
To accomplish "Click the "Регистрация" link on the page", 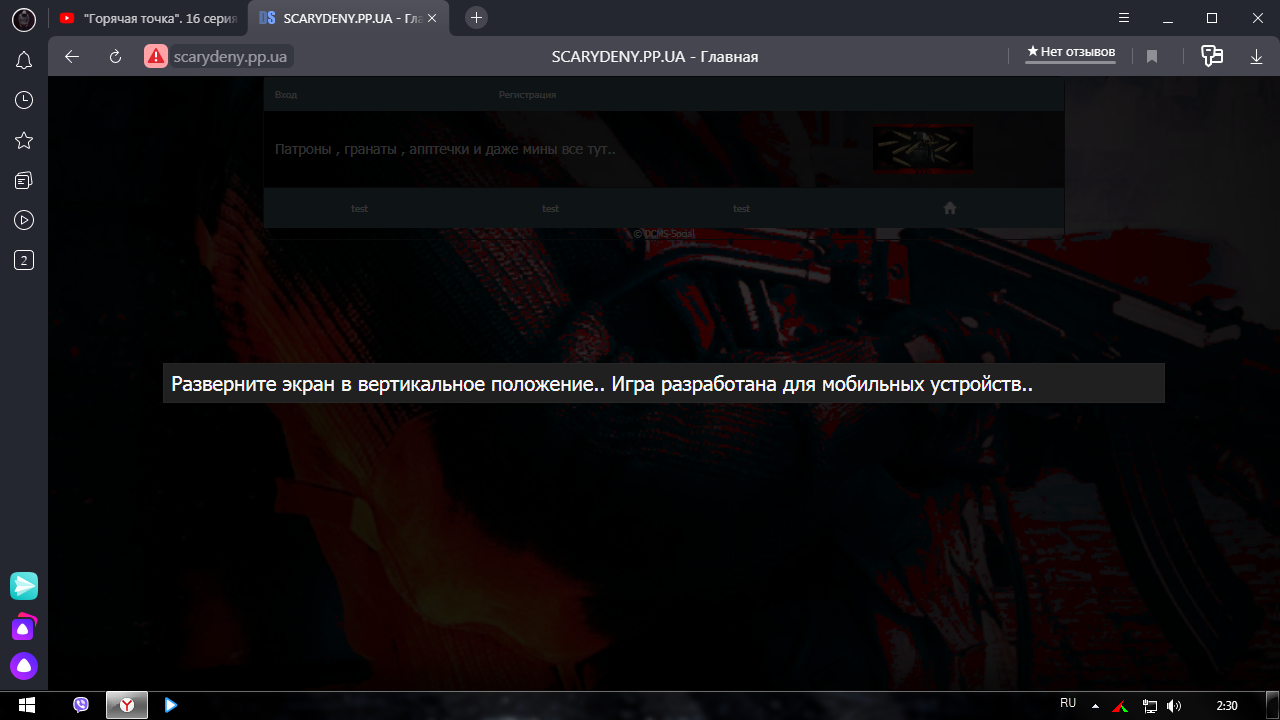I will pyautogui.click(x=527, y=95).
